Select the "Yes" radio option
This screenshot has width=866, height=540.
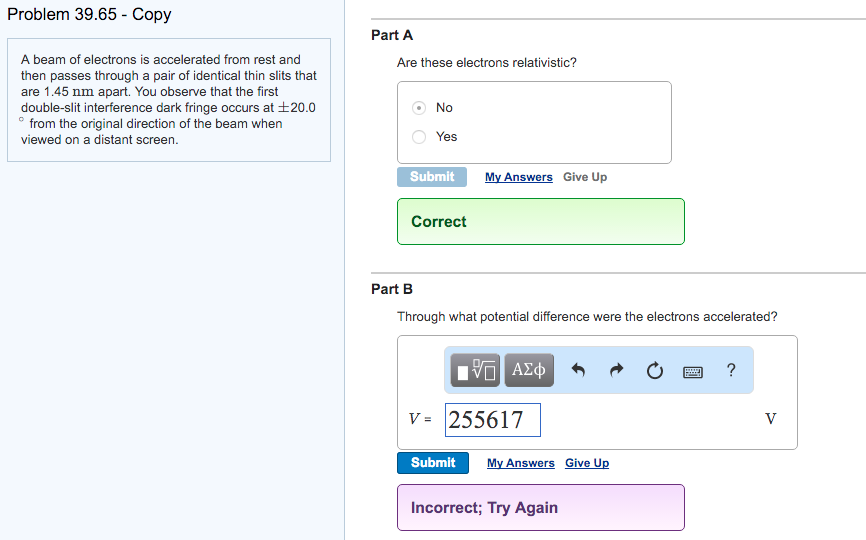click(x=420, y=137)
